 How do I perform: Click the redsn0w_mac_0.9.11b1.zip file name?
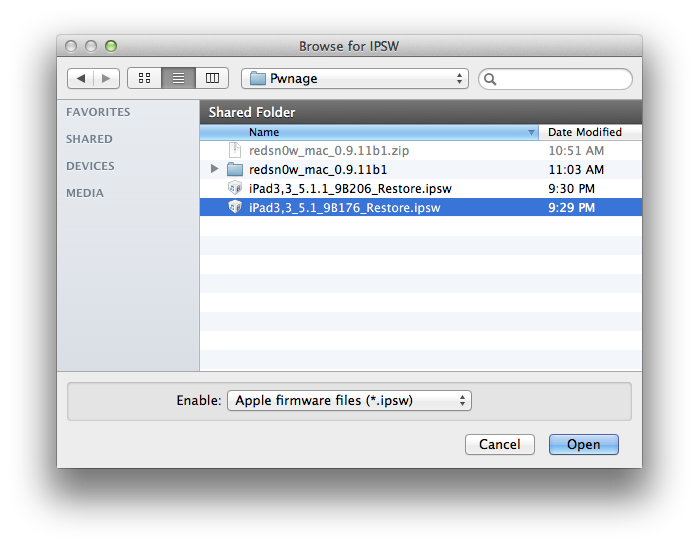click(x=329, y=151)
